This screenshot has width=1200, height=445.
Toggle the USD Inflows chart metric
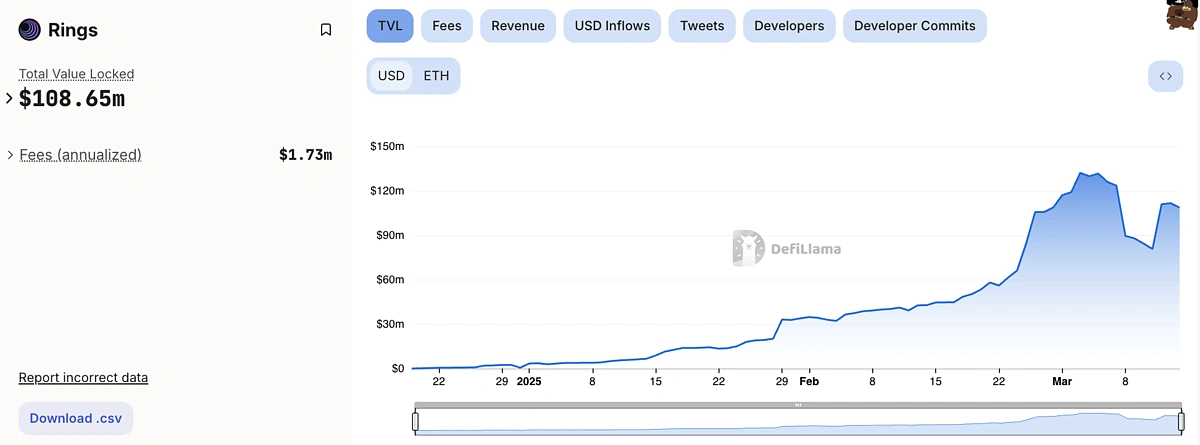pos(612,26)
